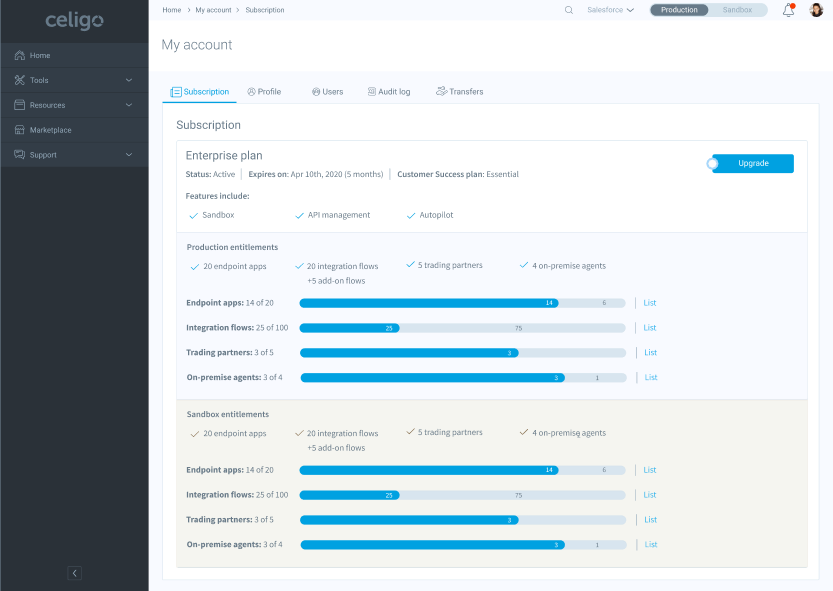Click the search magnifier icon
The width and height of the screenshot is (833, 591).
pyautogui.click(x=569, y=10)
